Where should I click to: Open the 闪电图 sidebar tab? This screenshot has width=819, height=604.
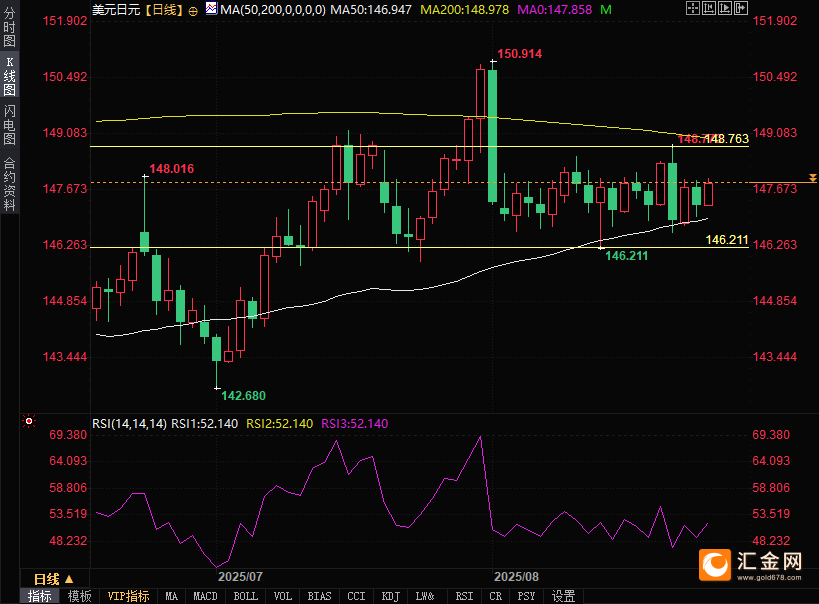pos(9,123)
